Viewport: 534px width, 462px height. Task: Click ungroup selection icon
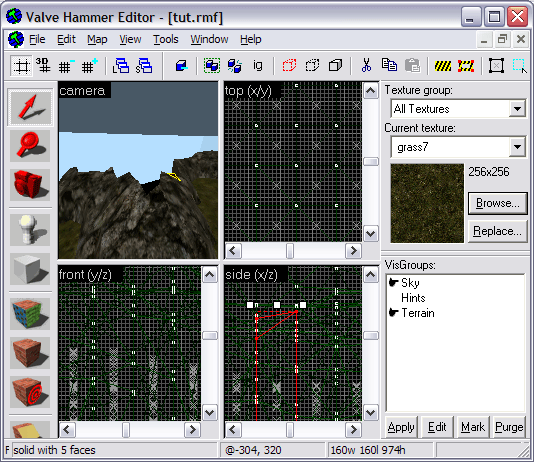234,66
